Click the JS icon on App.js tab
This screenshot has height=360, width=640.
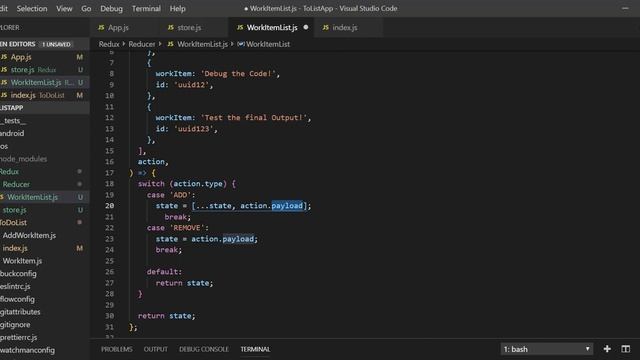101,28
